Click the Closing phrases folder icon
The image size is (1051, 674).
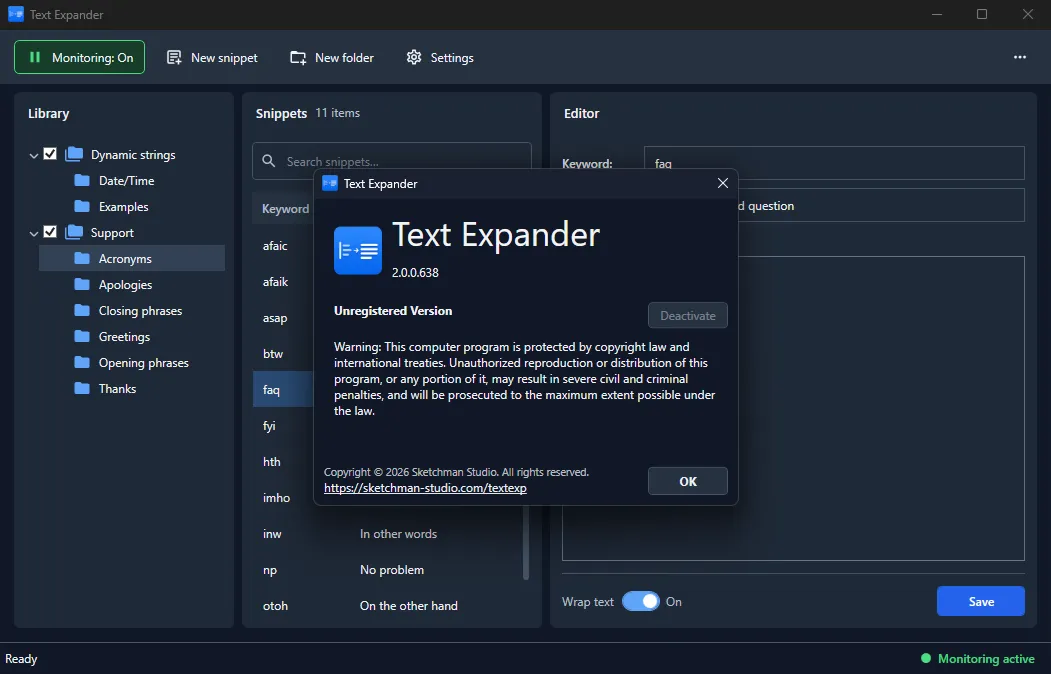coord(82,311)
